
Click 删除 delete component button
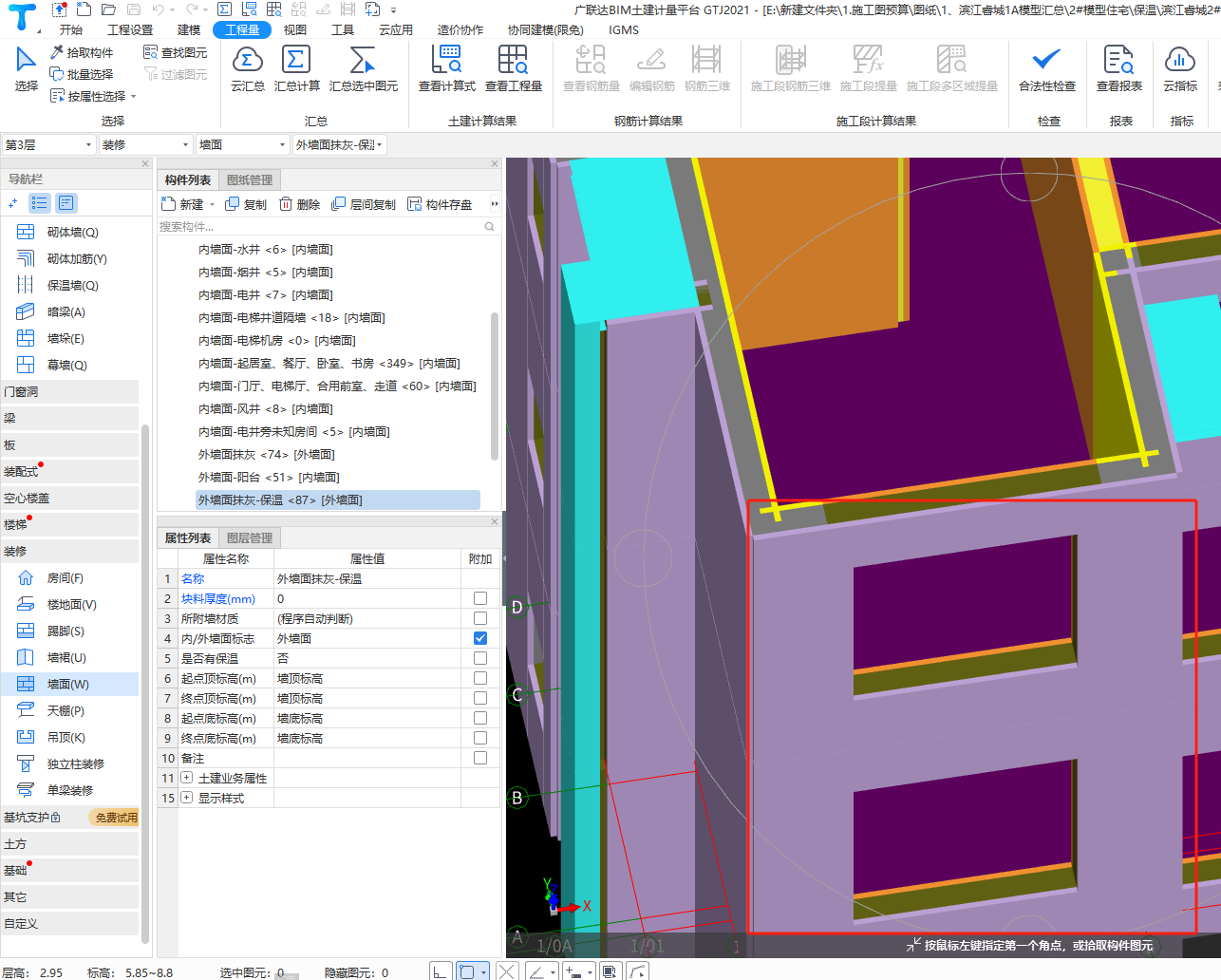300,204
